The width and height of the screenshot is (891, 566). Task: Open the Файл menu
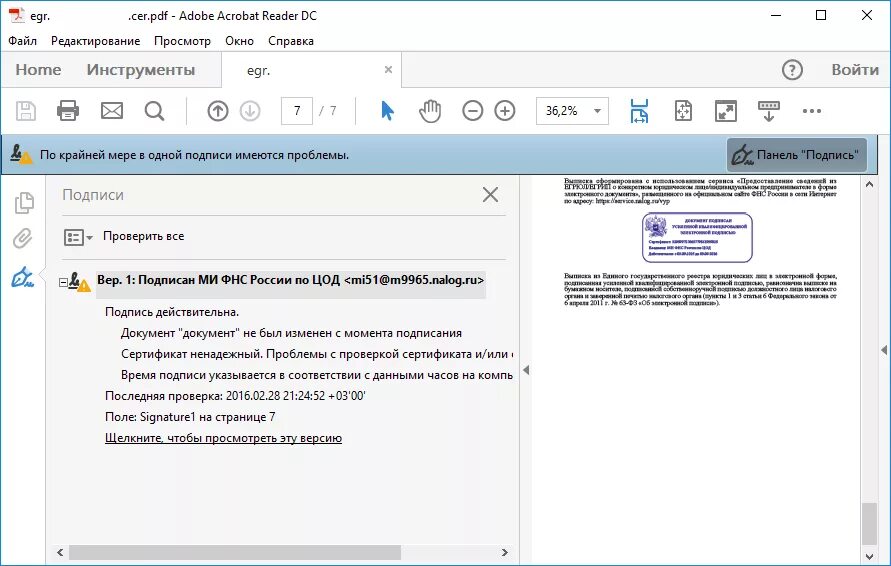23,41
